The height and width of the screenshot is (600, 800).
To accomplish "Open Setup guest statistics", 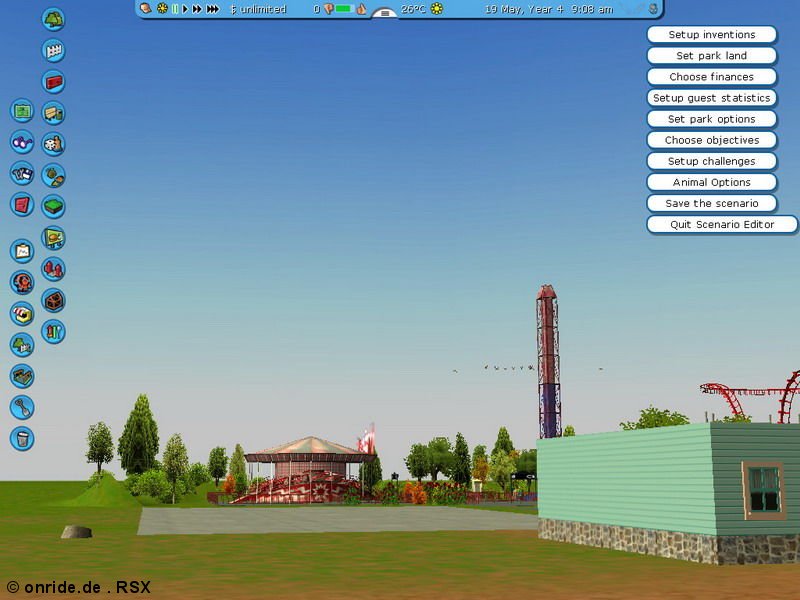I will pos(712,98).
